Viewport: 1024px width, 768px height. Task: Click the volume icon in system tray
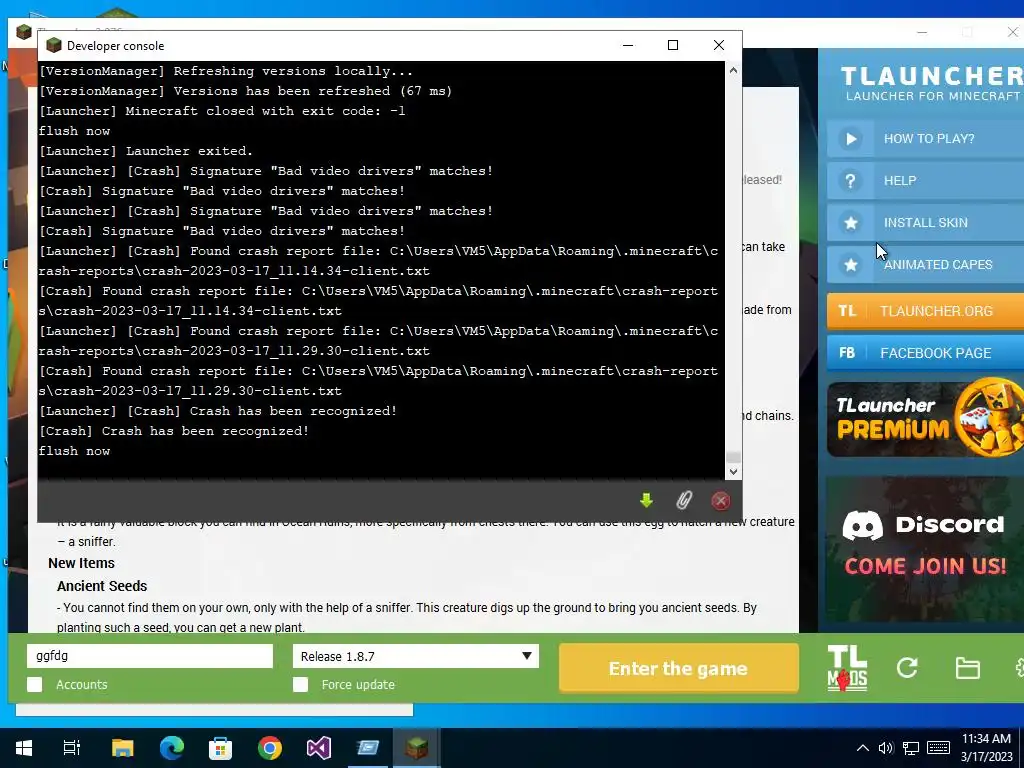886,748
